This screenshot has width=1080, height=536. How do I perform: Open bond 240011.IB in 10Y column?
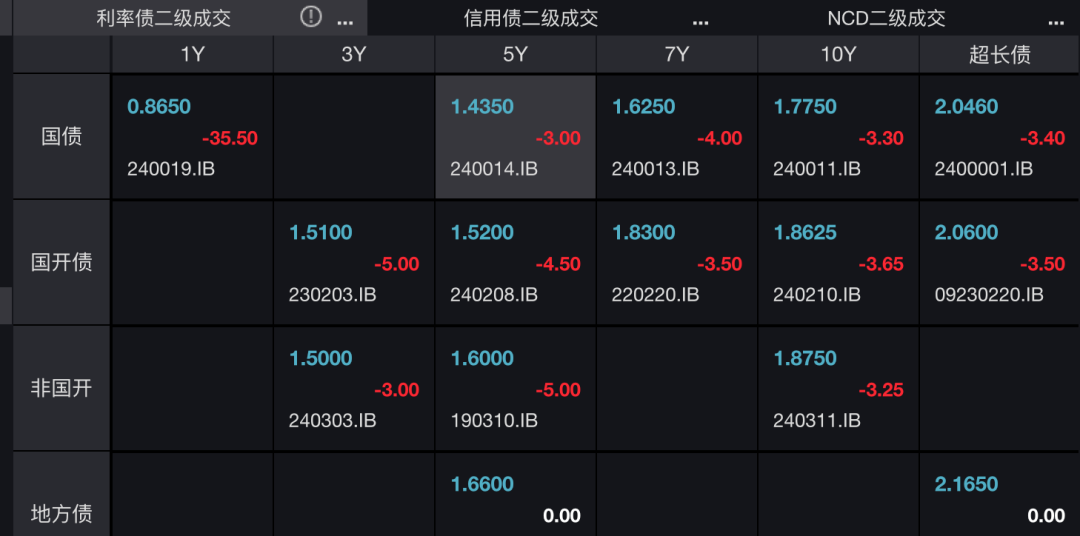[838, 138]
